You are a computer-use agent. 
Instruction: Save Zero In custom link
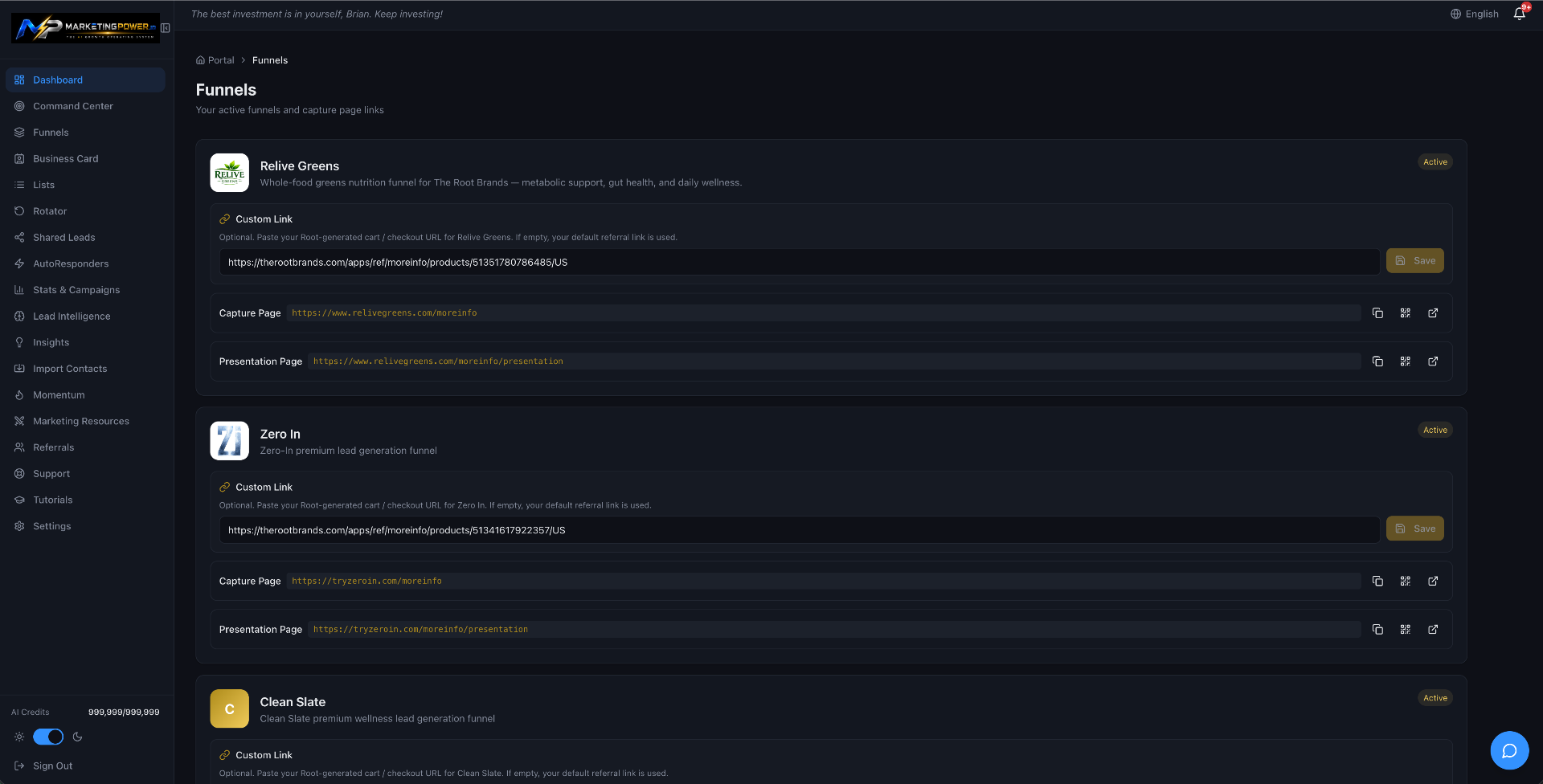tap(1415, 529)
